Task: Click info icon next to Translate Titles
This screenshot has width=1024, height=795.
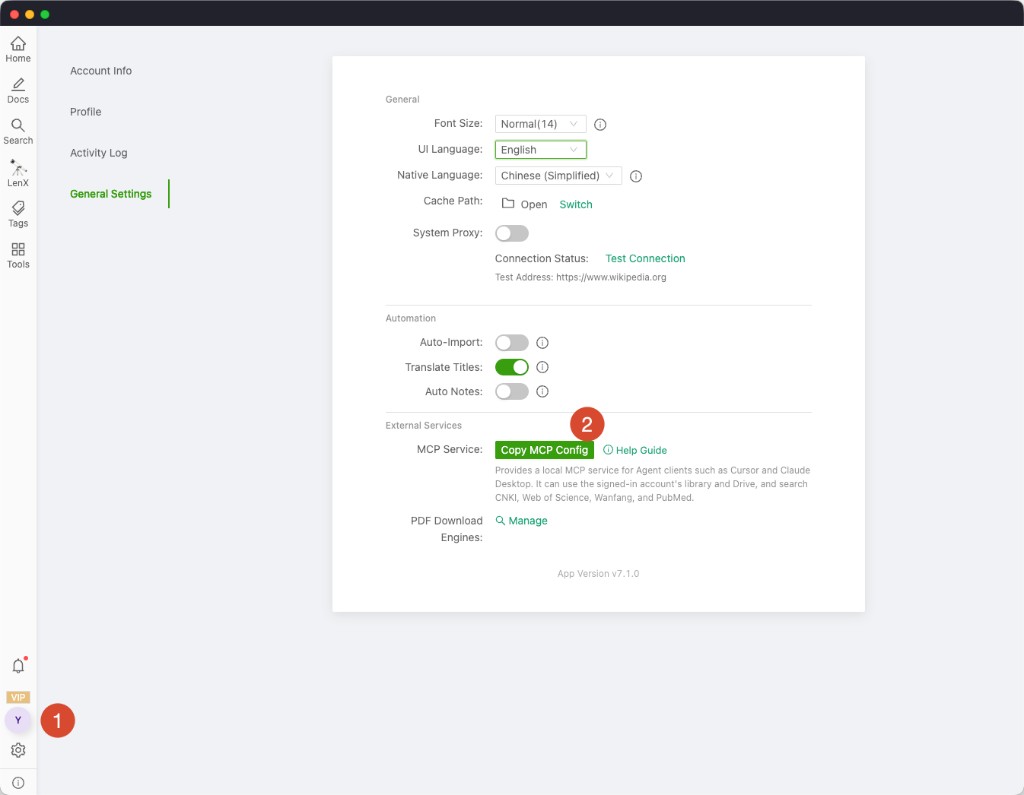Action: [542, 367]
